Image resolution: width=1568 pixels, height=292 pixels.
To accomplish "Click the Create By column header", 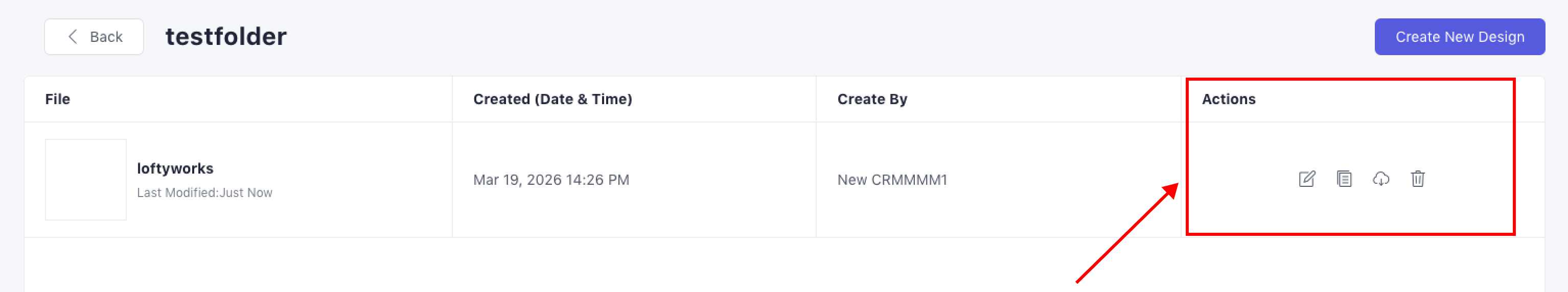I will 872,99.
